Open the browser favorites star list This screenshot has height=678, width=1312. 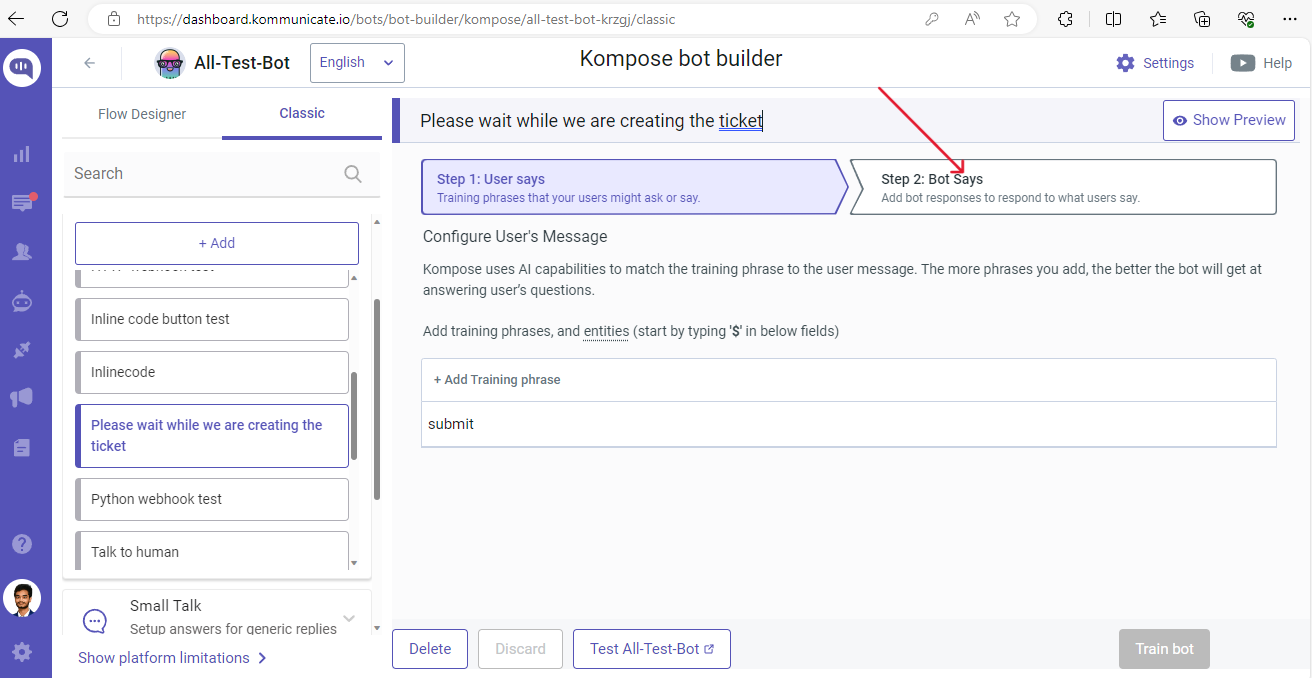(1157, 19)
